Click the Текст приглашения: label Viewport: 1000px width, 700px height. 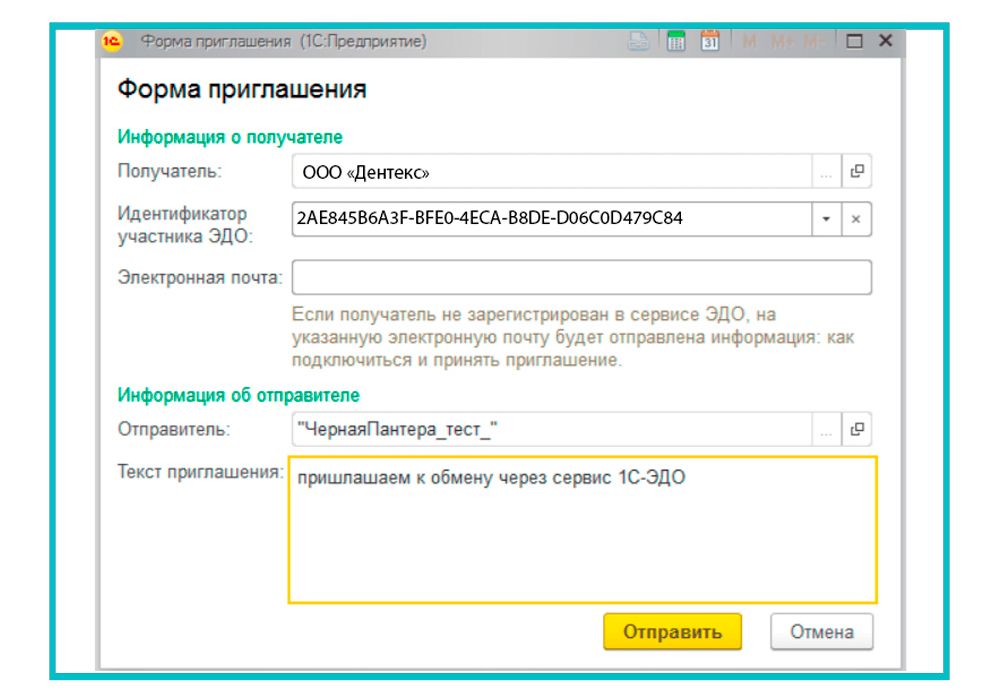(200, 472)
